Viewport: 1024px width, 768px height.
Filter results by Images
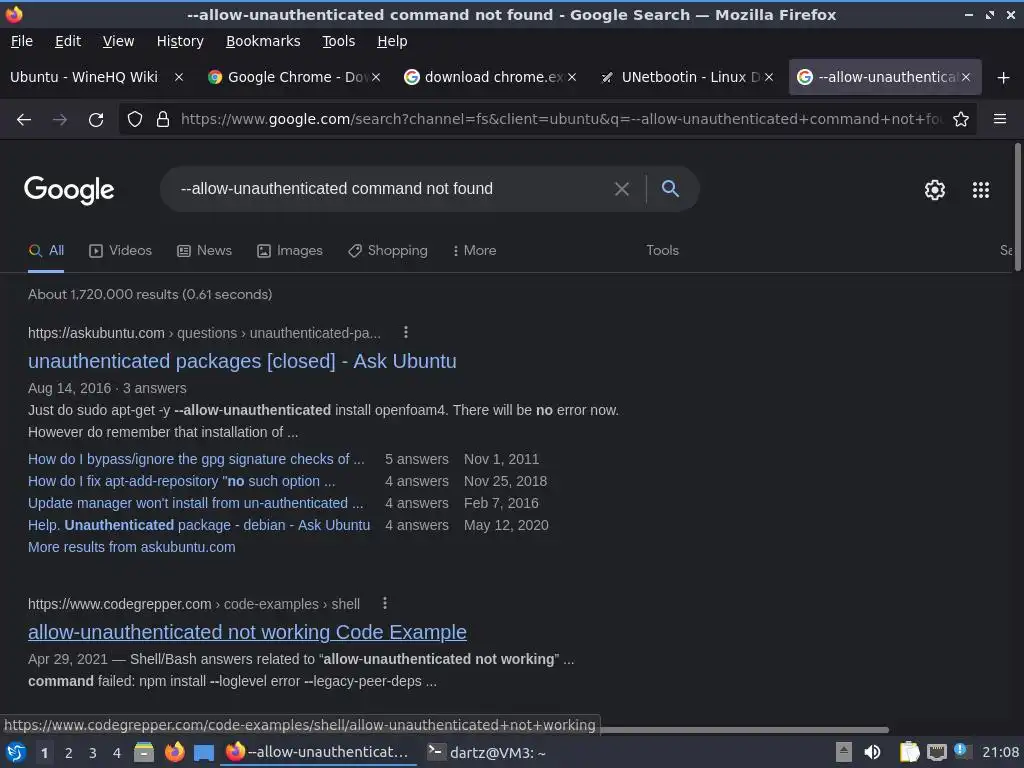pyautogui.click(x=289, y=251)
